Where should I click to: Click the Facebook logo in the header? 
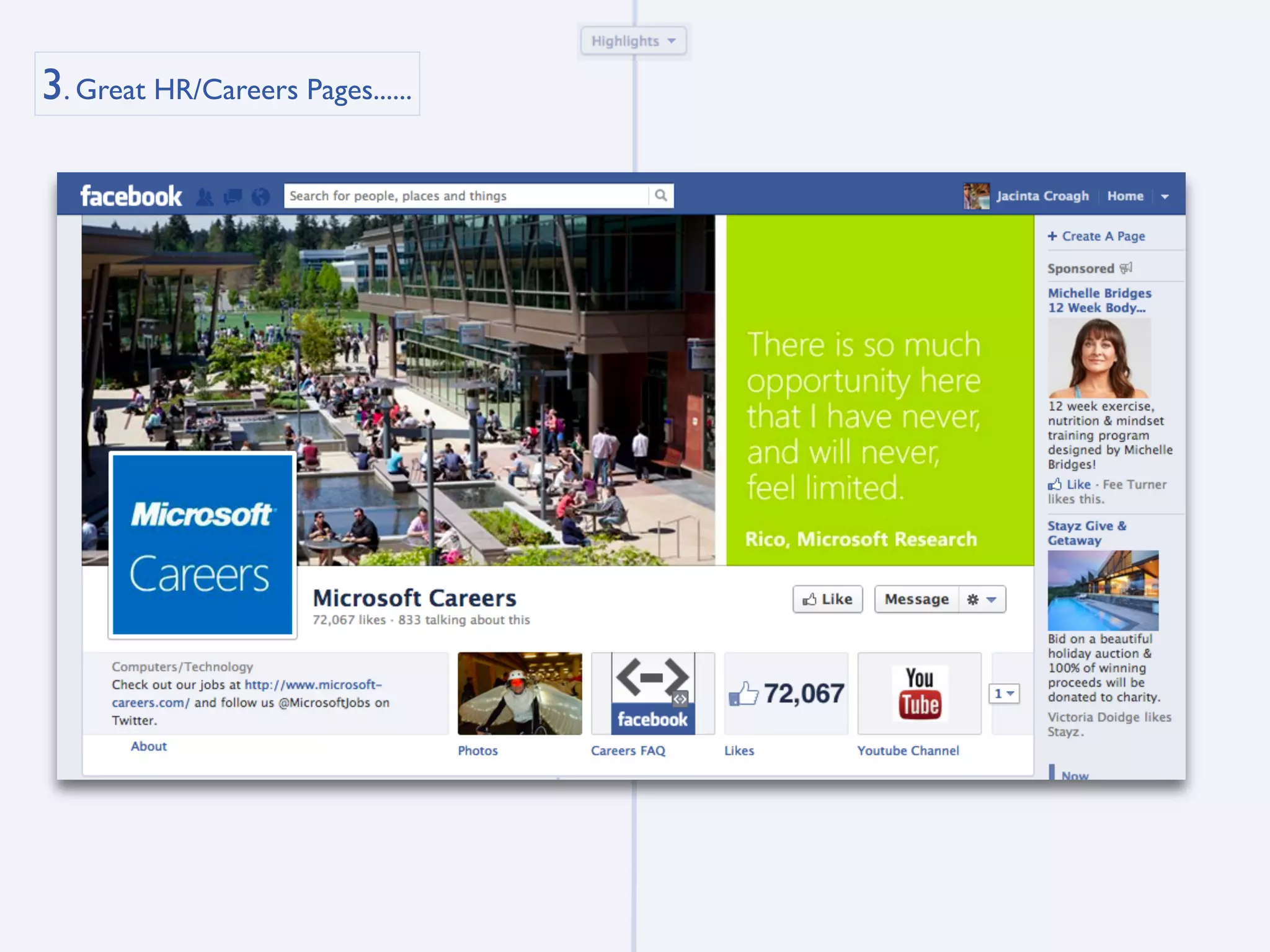pyautogui.click(x=131, y=196)
